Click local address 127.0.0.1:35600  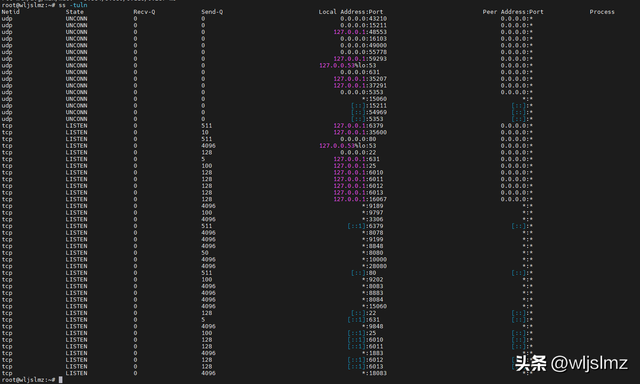tap(360, 132)
